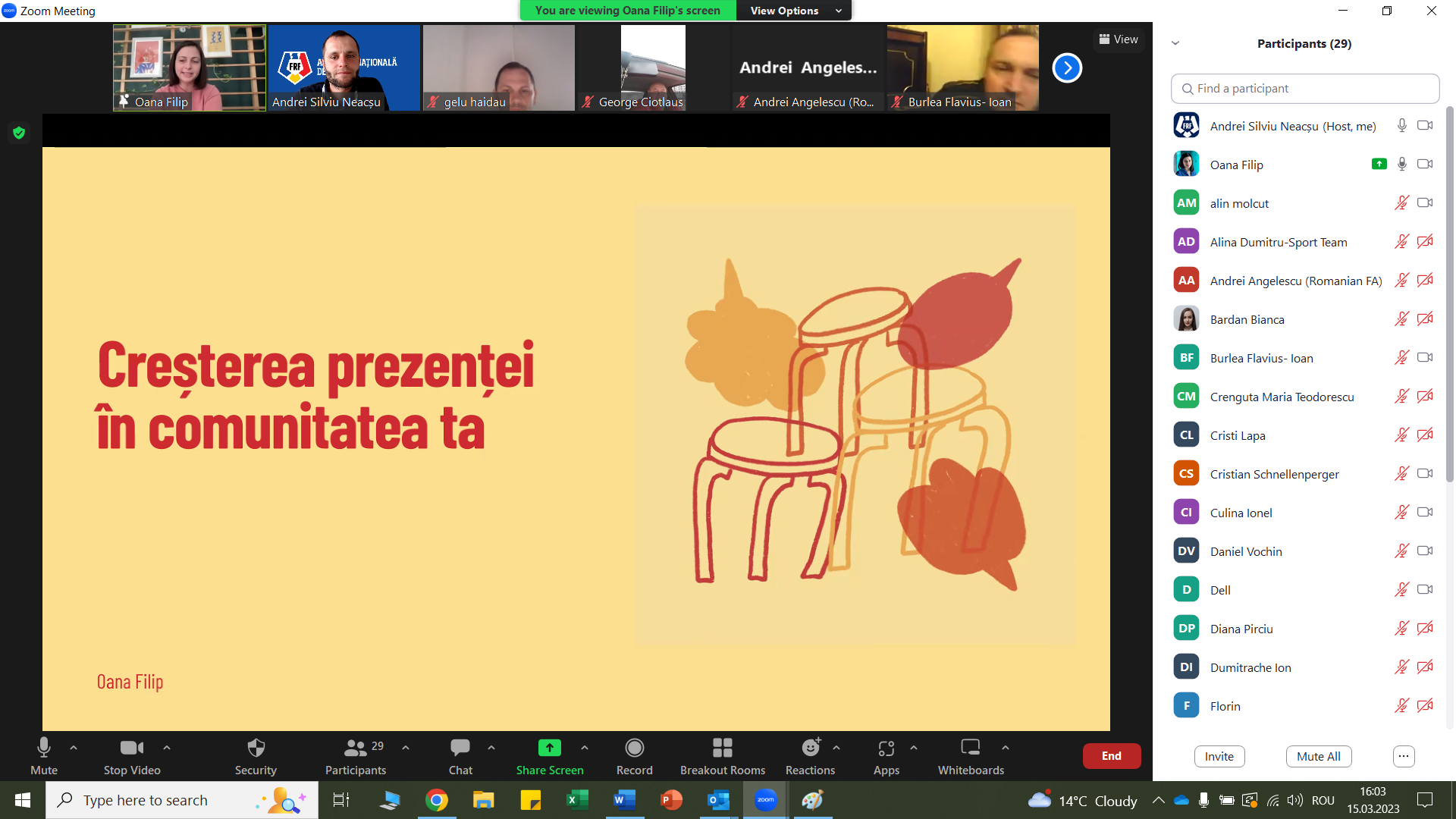
Task: Collapse the Participants panel chevron
Action: 1175,43
